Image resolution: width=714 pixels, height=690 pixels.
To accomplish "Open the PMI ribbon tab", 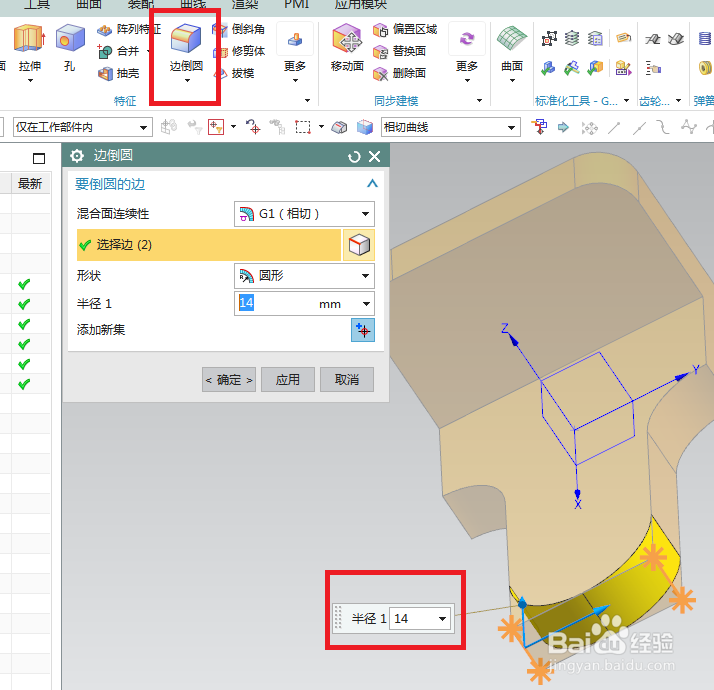I will (x=296, y=5).
